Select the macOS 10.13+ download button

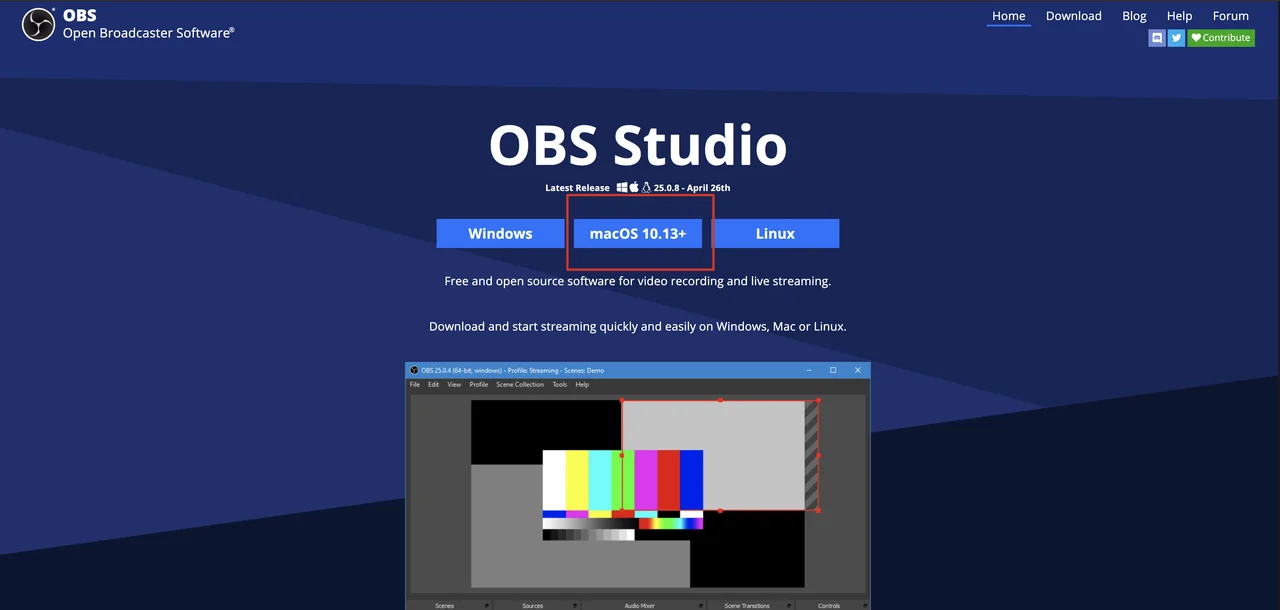pos(638,234)
